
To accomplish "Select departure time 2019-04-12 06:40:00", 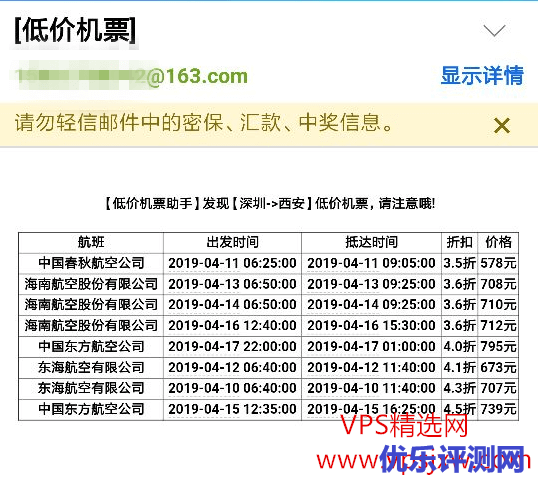I will (x=232, y=368).
